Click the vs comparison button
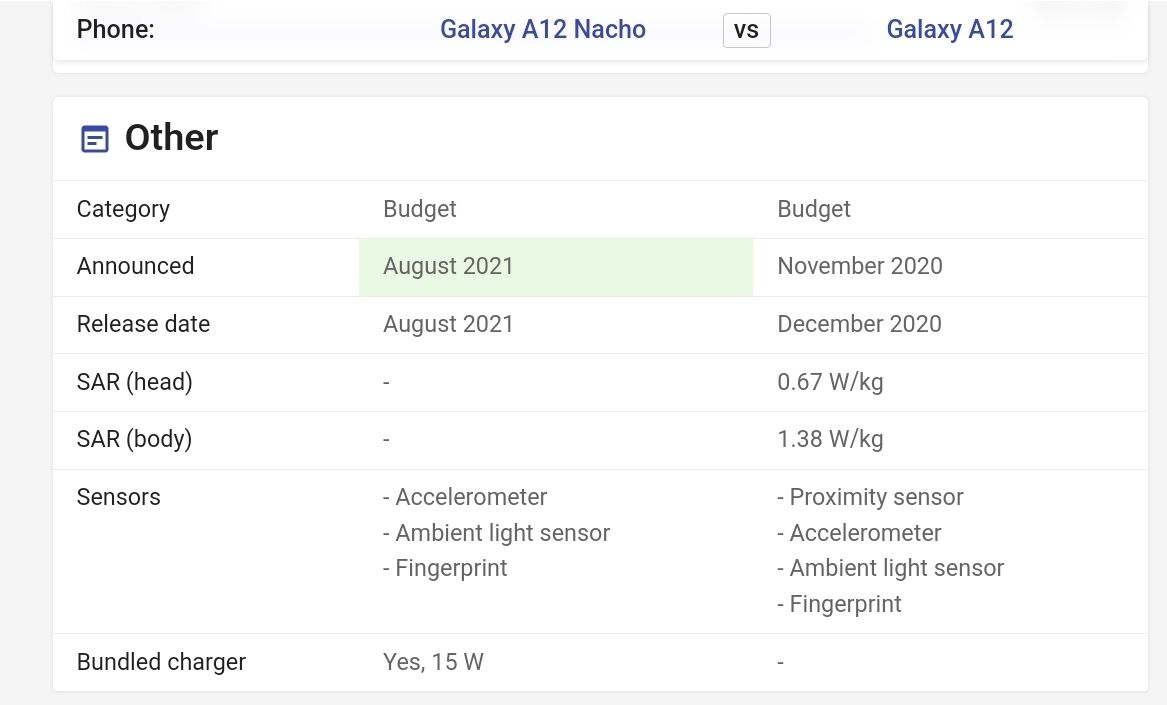 (746, 30)
